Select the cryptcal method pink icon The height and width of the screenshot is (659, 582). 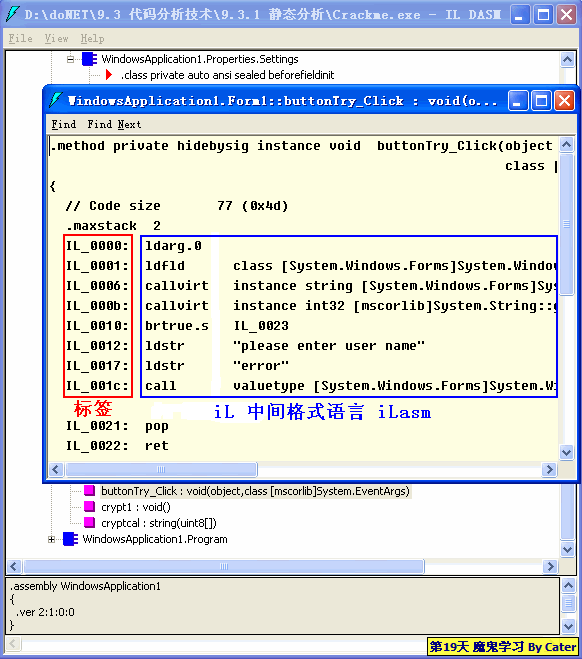click(x=89, y=522)
